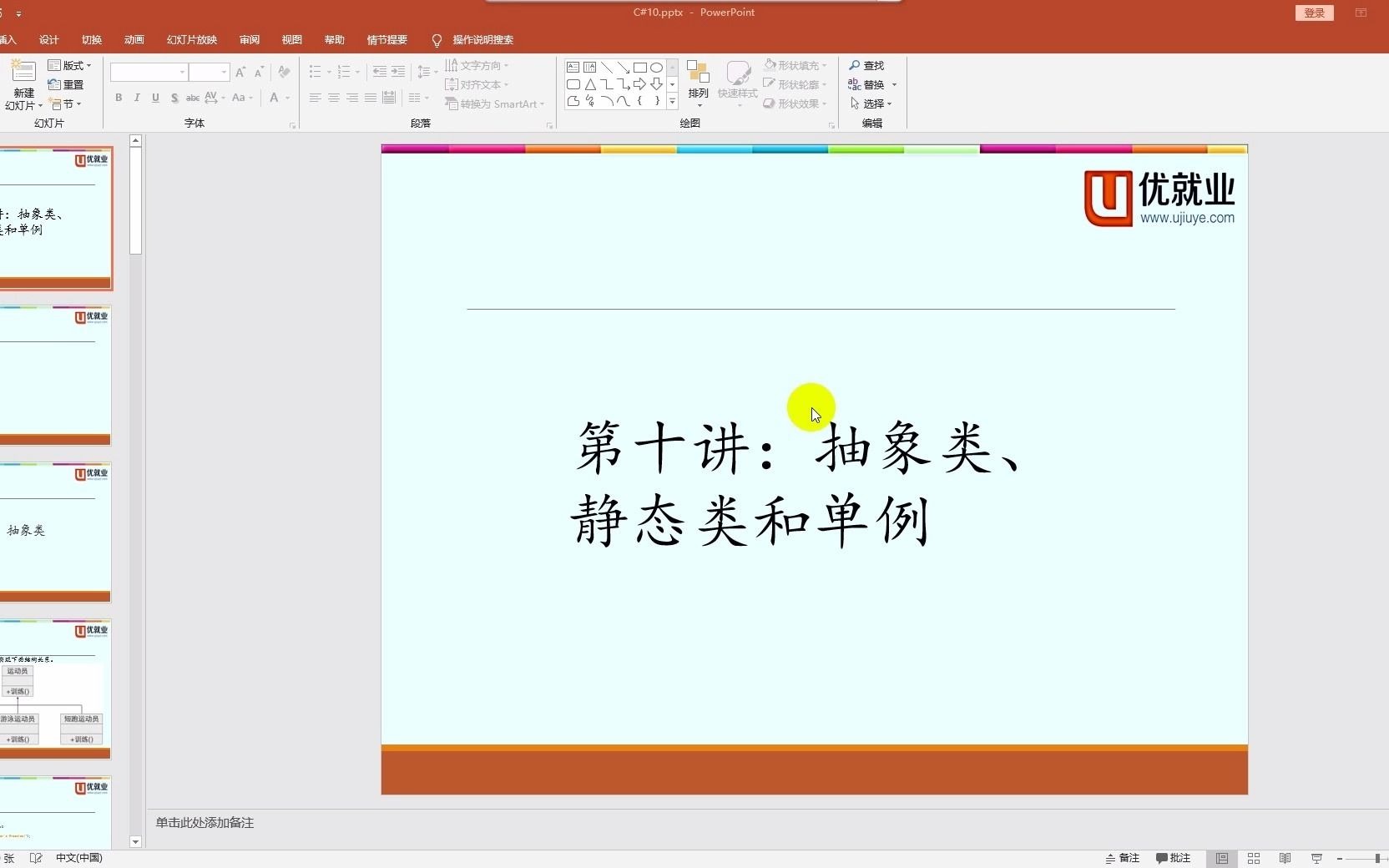The image size is (1389, 868).
Task: Toggle text Shadow formatting
Action: [x=174, y=98]
